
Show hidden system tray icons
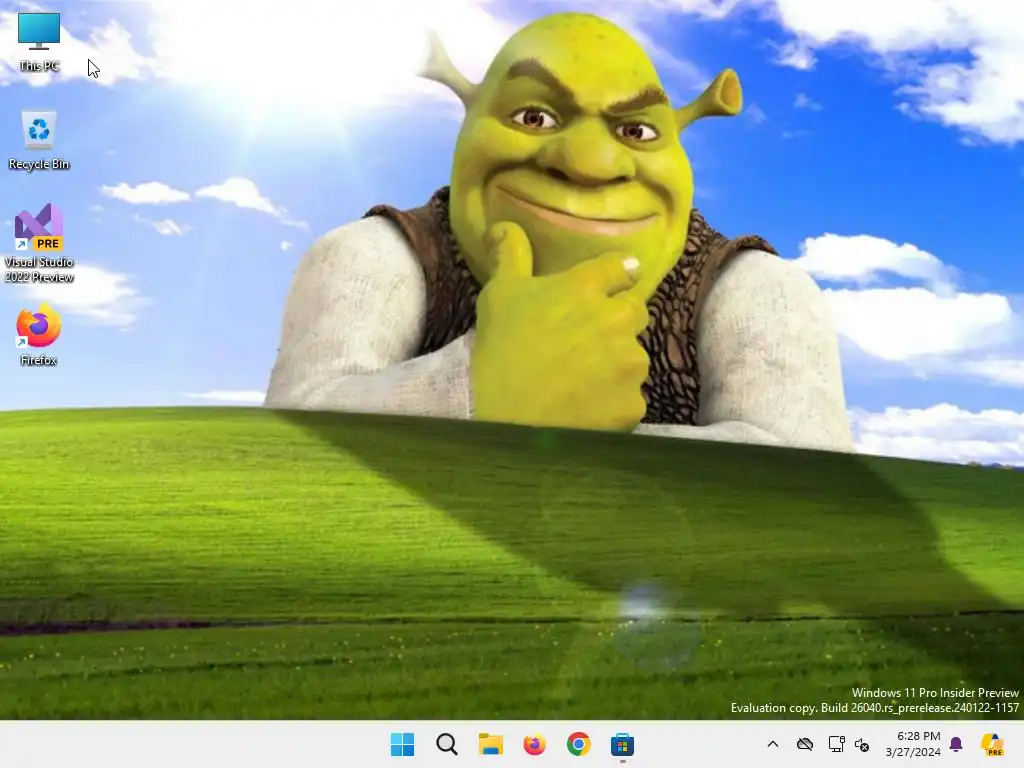click(773, 744)
